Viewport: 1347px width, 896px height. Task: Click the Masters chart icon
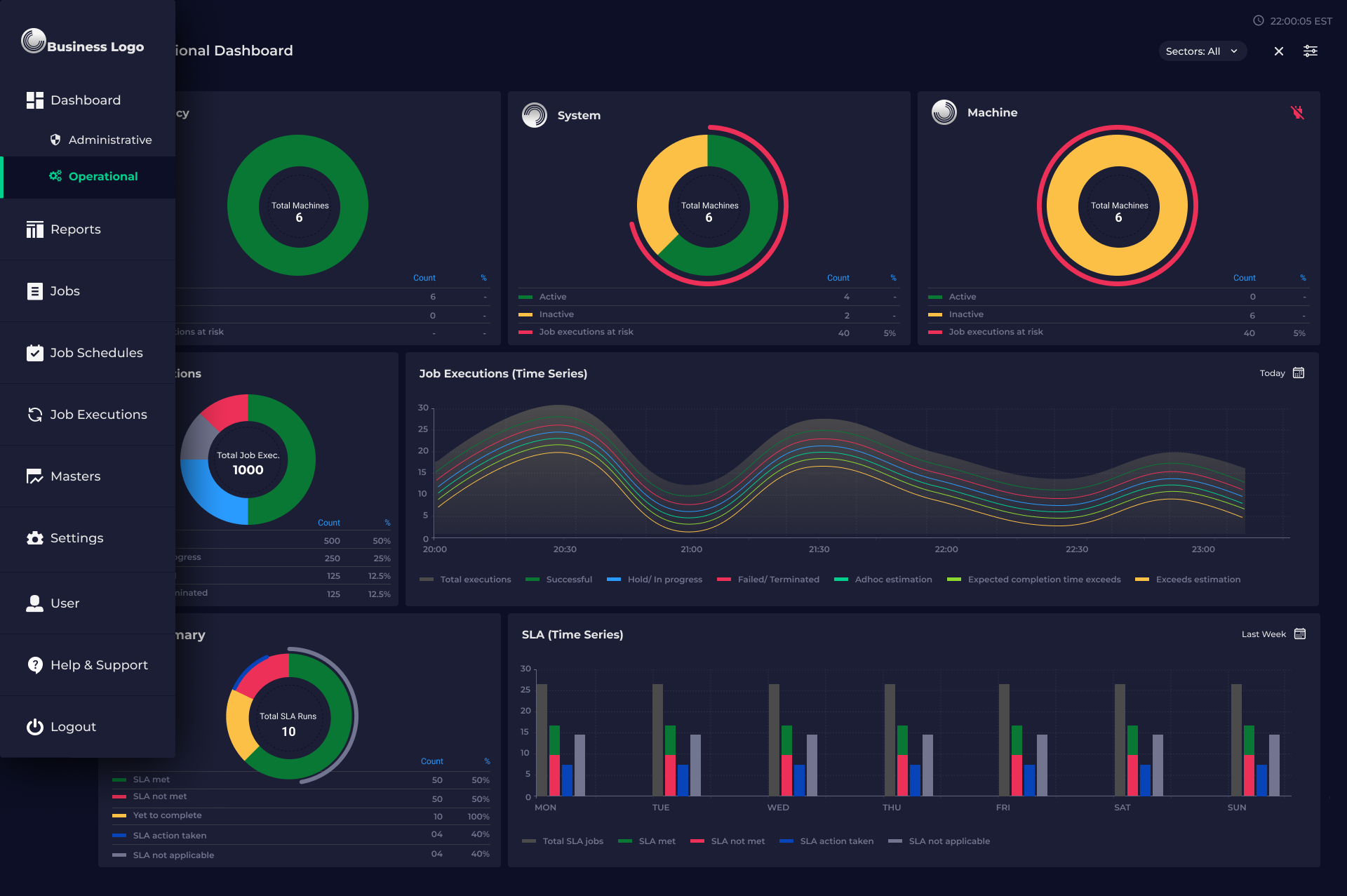35,476
